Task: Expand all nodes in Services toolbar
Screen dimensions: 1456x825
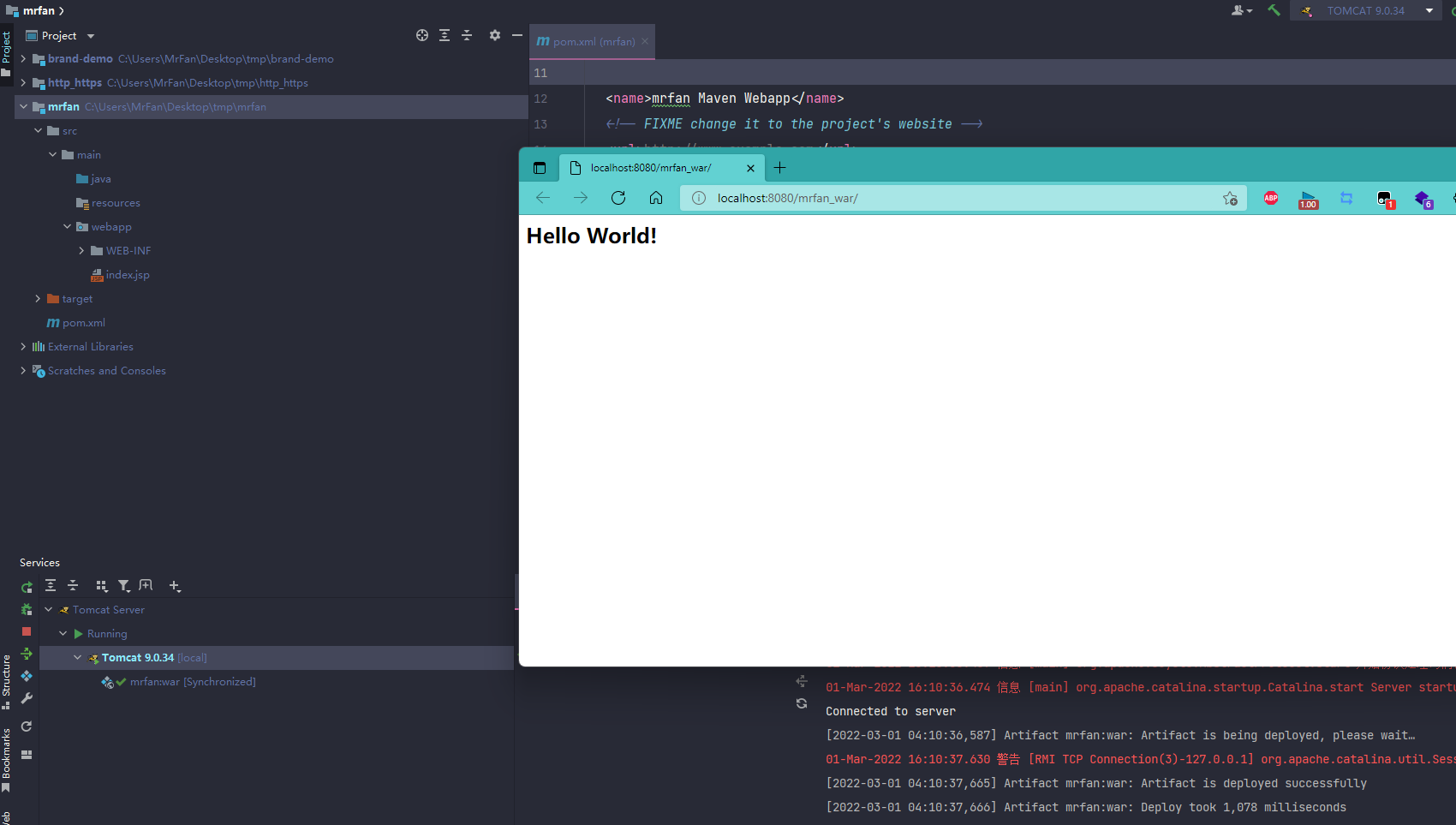Action: [x=51, y=585]
